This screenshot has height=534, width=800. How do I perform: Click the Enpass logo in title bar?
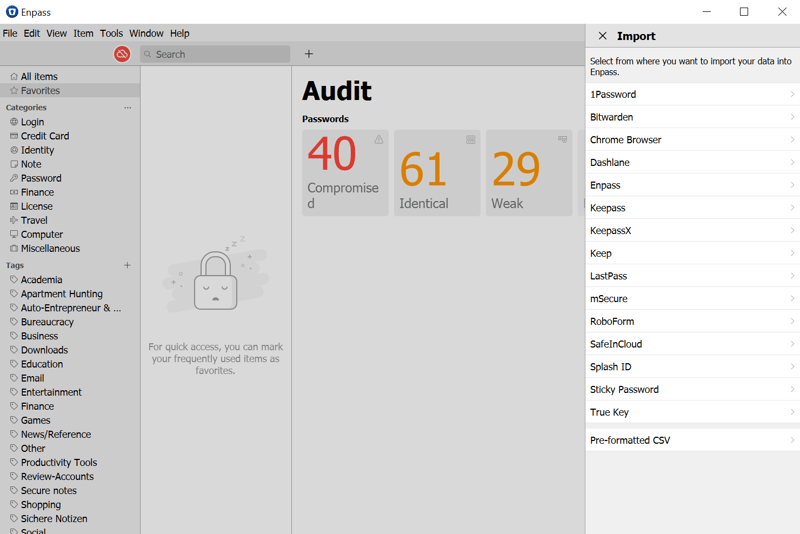click(x=11, y=12)
